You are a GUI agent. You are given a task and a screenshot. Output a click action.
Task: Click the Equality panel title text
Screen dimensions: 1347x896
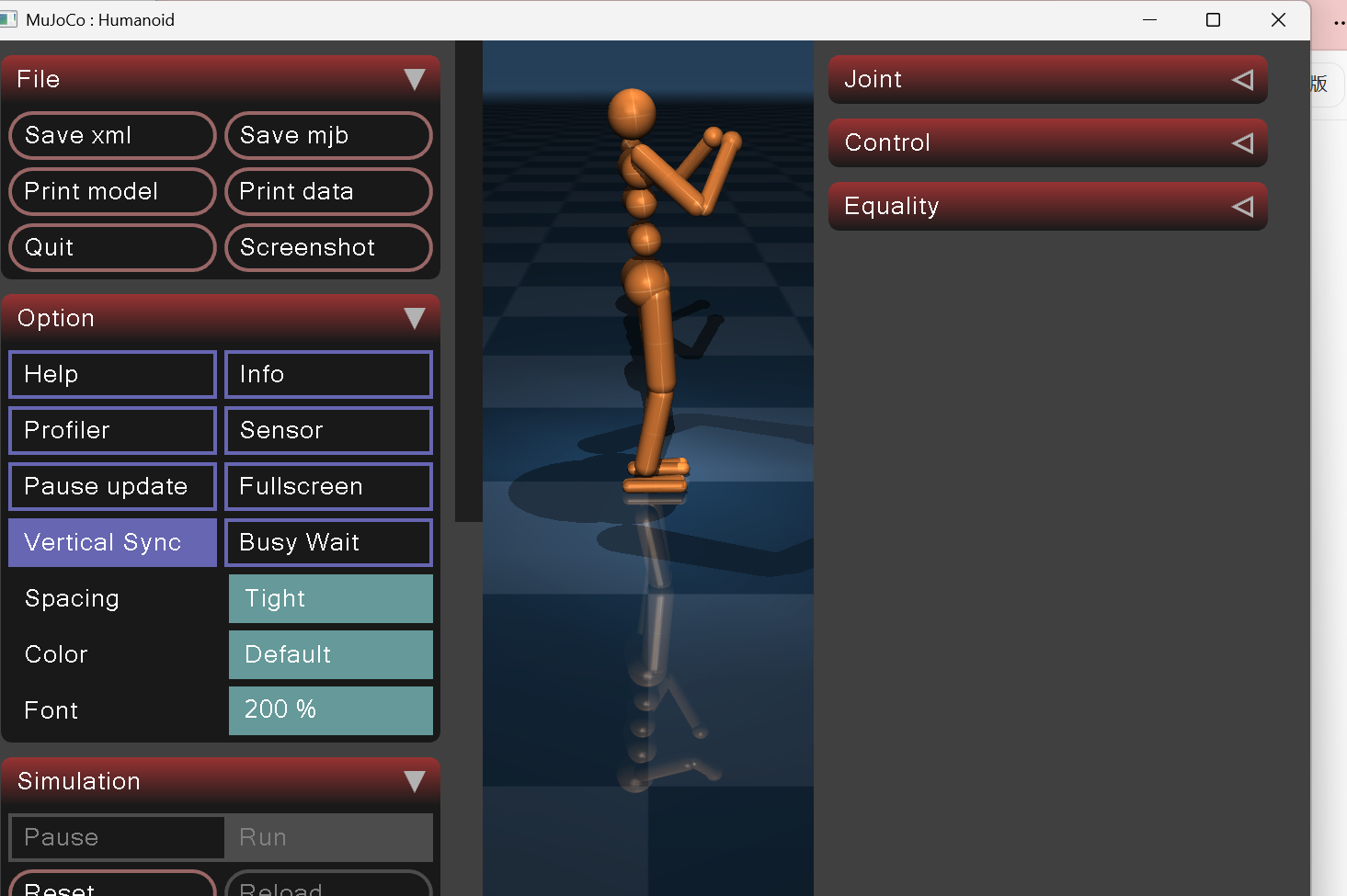click(892, 207)
